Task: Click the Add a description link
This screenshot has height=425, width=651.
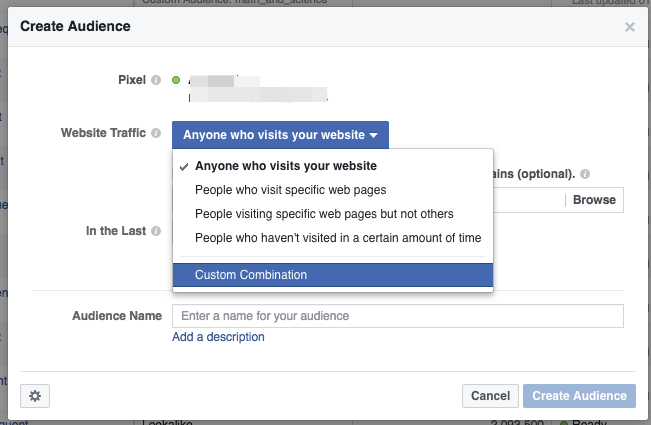Action: click(x=218, y=337)
